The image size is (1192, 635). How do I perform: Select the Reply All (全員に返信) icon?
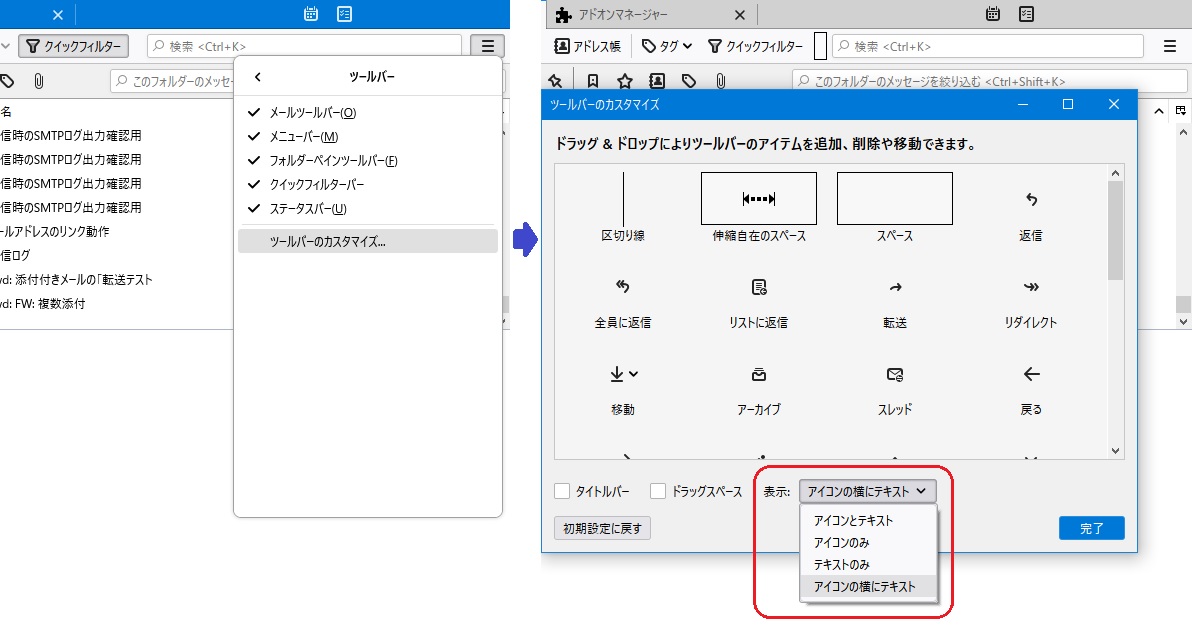[622, 288]
